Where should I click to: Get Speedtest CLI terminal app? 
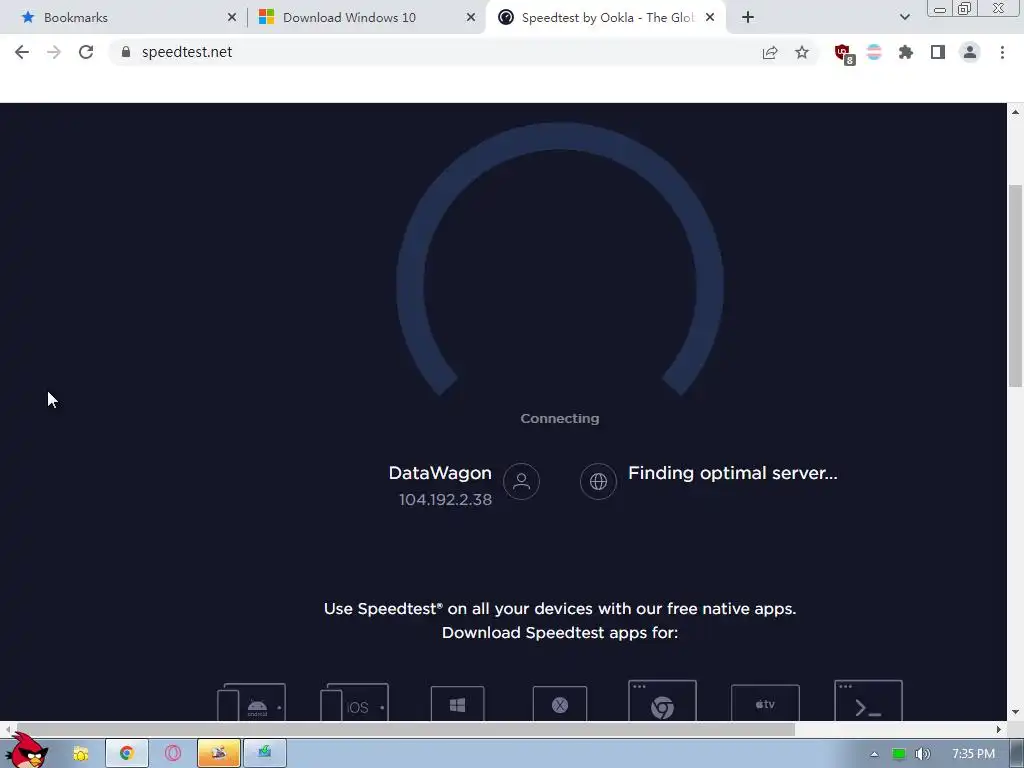coord(869,701)
